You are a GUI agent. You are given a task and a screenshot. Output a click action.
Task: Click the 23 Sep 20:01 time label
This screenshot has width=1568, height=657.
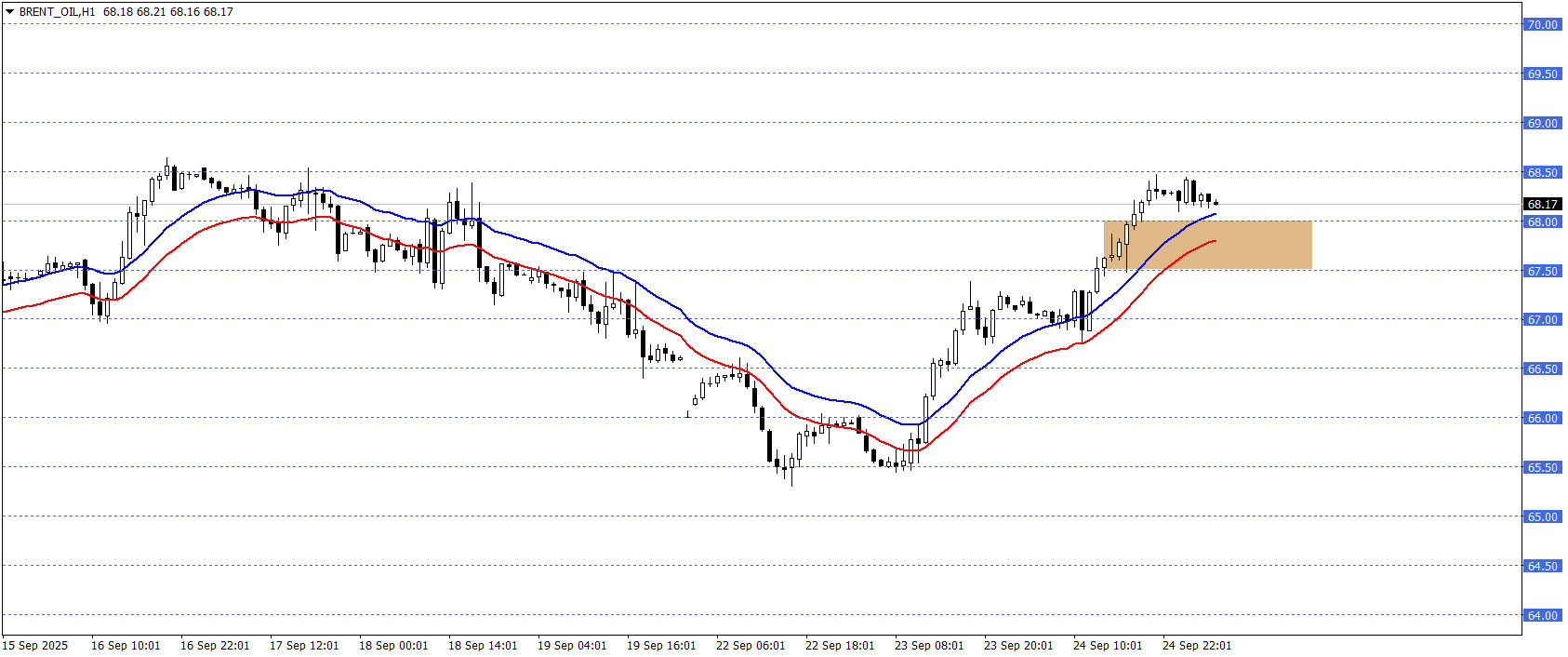tap(1018, 645)
